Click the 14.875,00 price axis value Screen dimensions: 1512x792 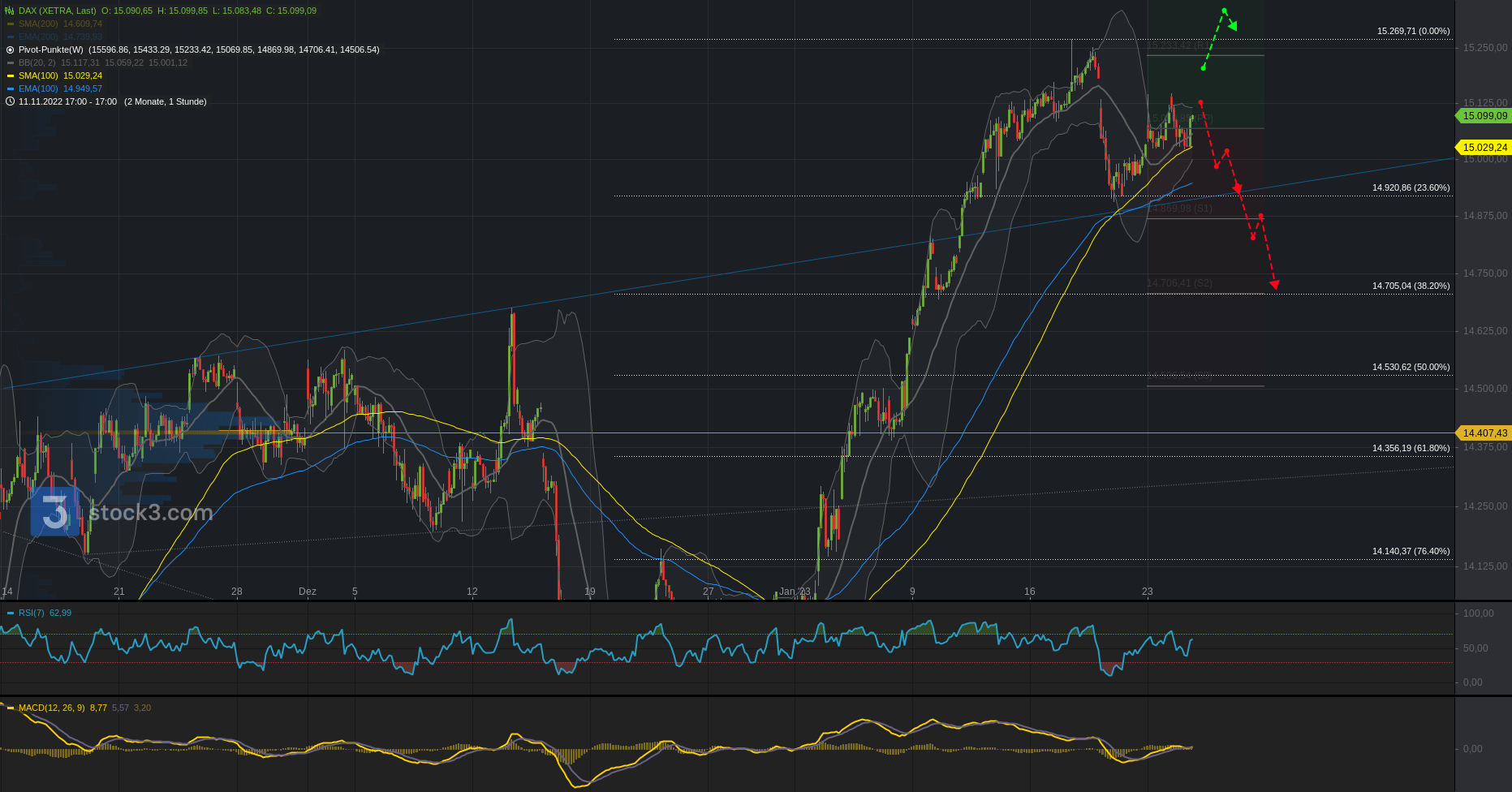[x=1484, y=216]
